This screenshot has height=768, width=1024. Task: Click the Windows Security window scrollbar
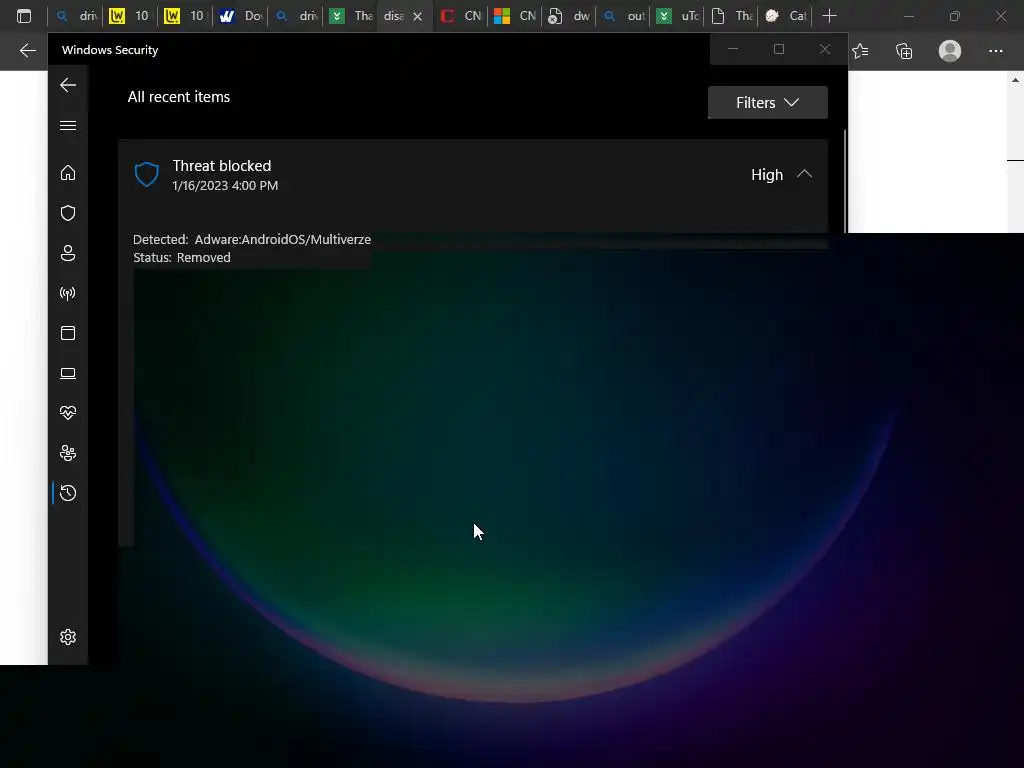click(845, 181)
